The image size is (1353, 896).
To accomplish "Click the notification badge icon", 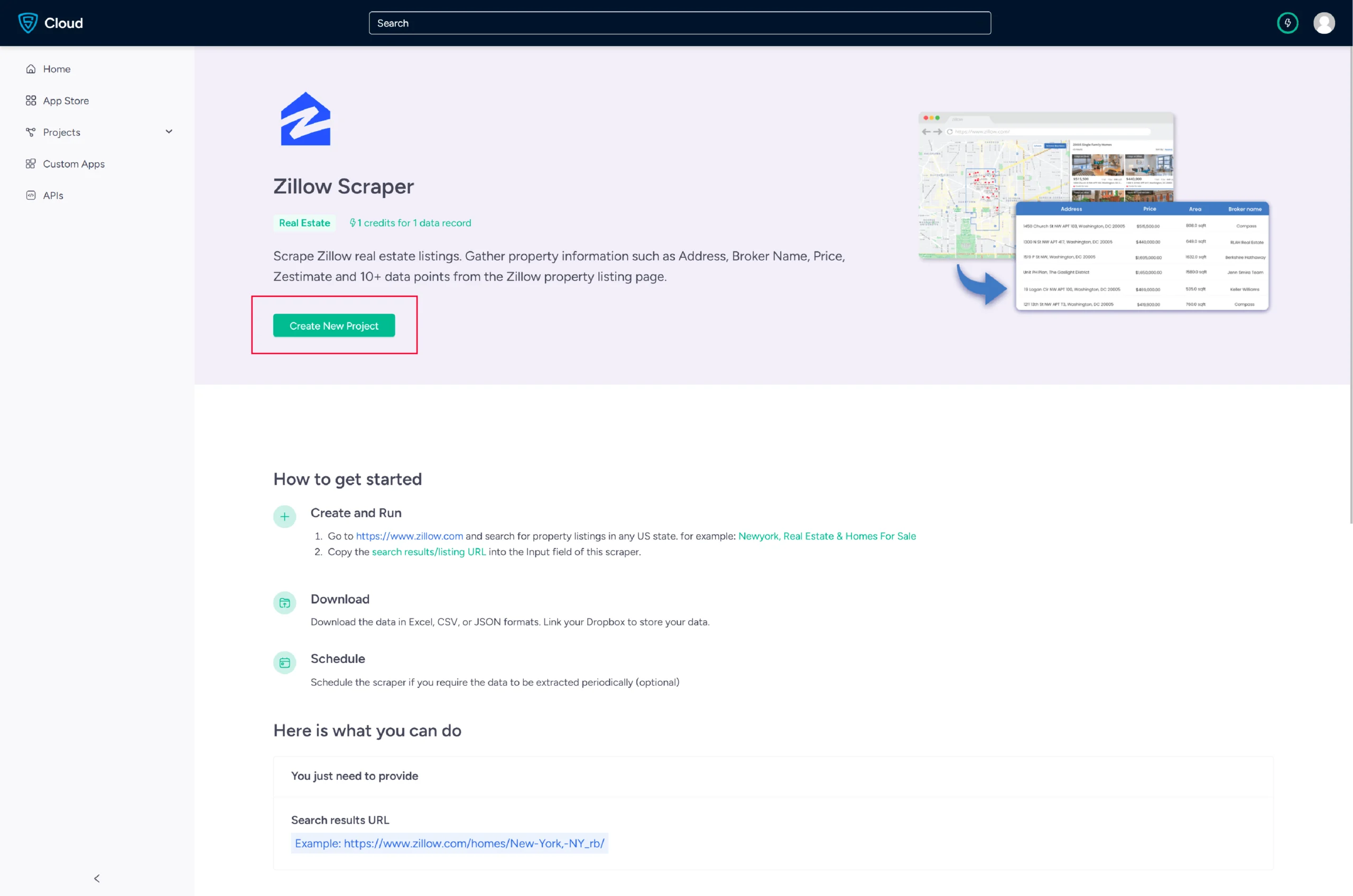I will click(1288, 22).
